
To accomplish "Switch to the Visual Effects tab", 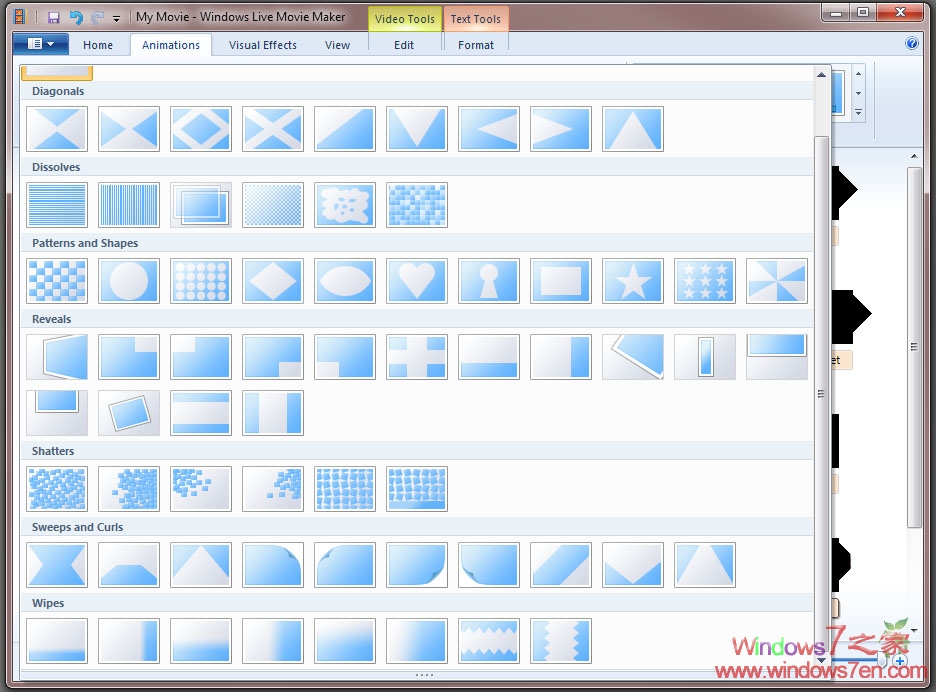I will coord(263,44).
